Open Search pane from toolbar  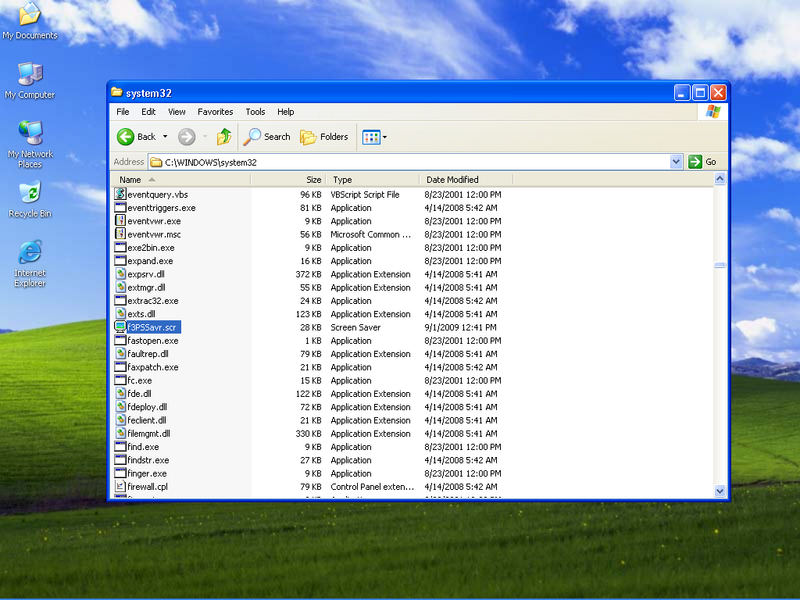(267, 137)
